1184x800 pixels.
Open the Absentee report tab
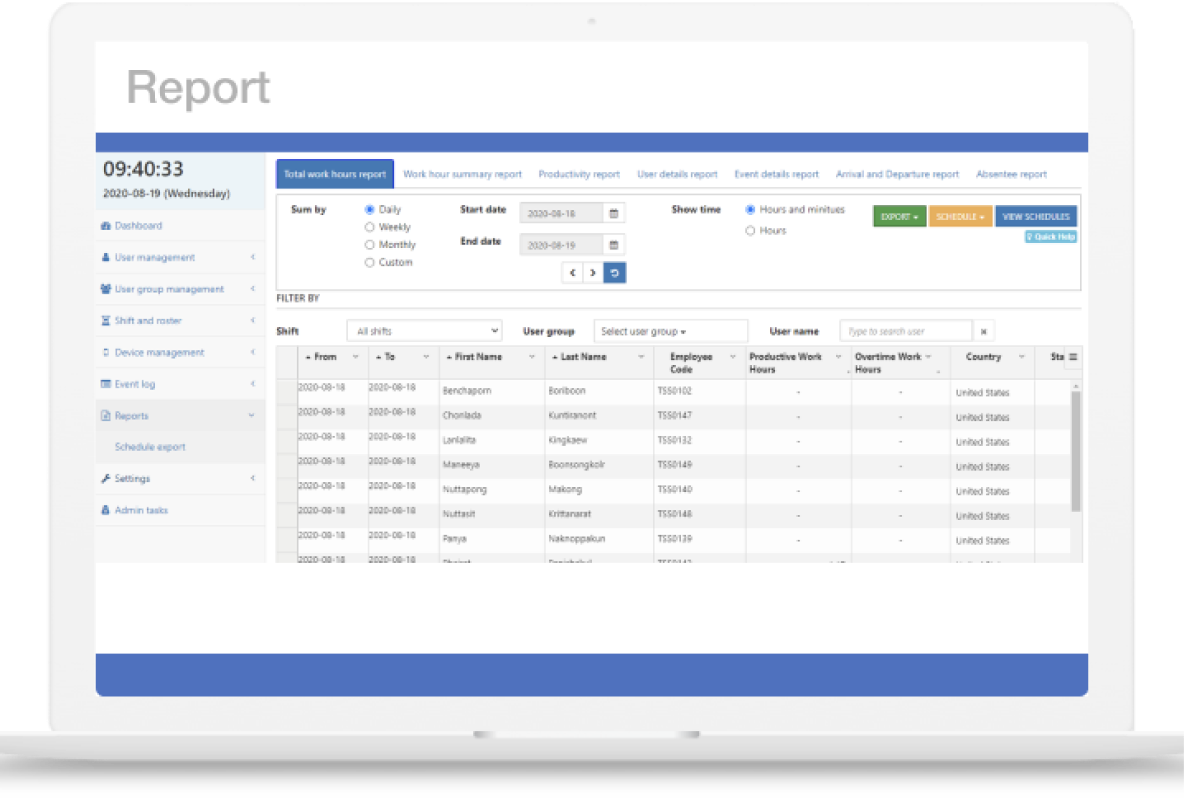coord(1011,174)
